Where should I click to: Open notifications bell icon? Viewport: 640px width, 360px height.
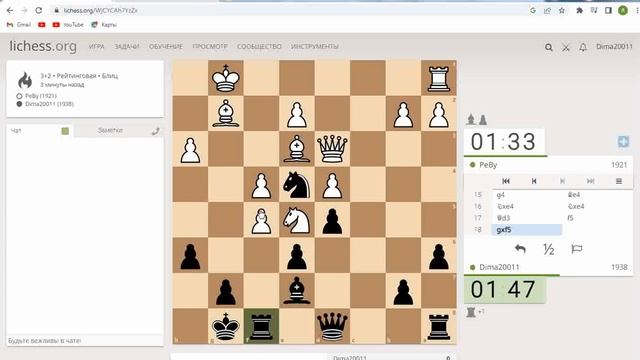[x=583, y=47]
